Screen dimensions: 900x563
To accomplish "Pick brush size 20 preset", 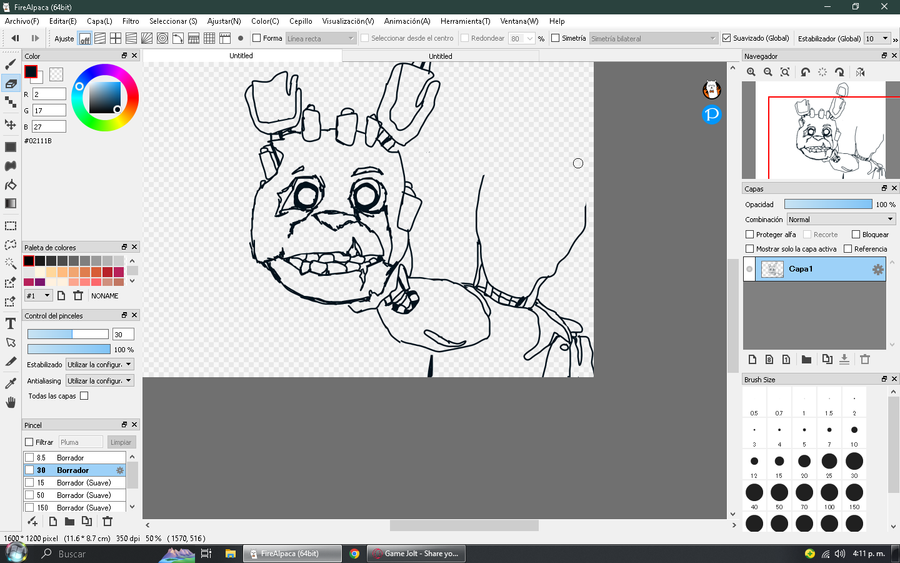I will [x=804, y=464].
